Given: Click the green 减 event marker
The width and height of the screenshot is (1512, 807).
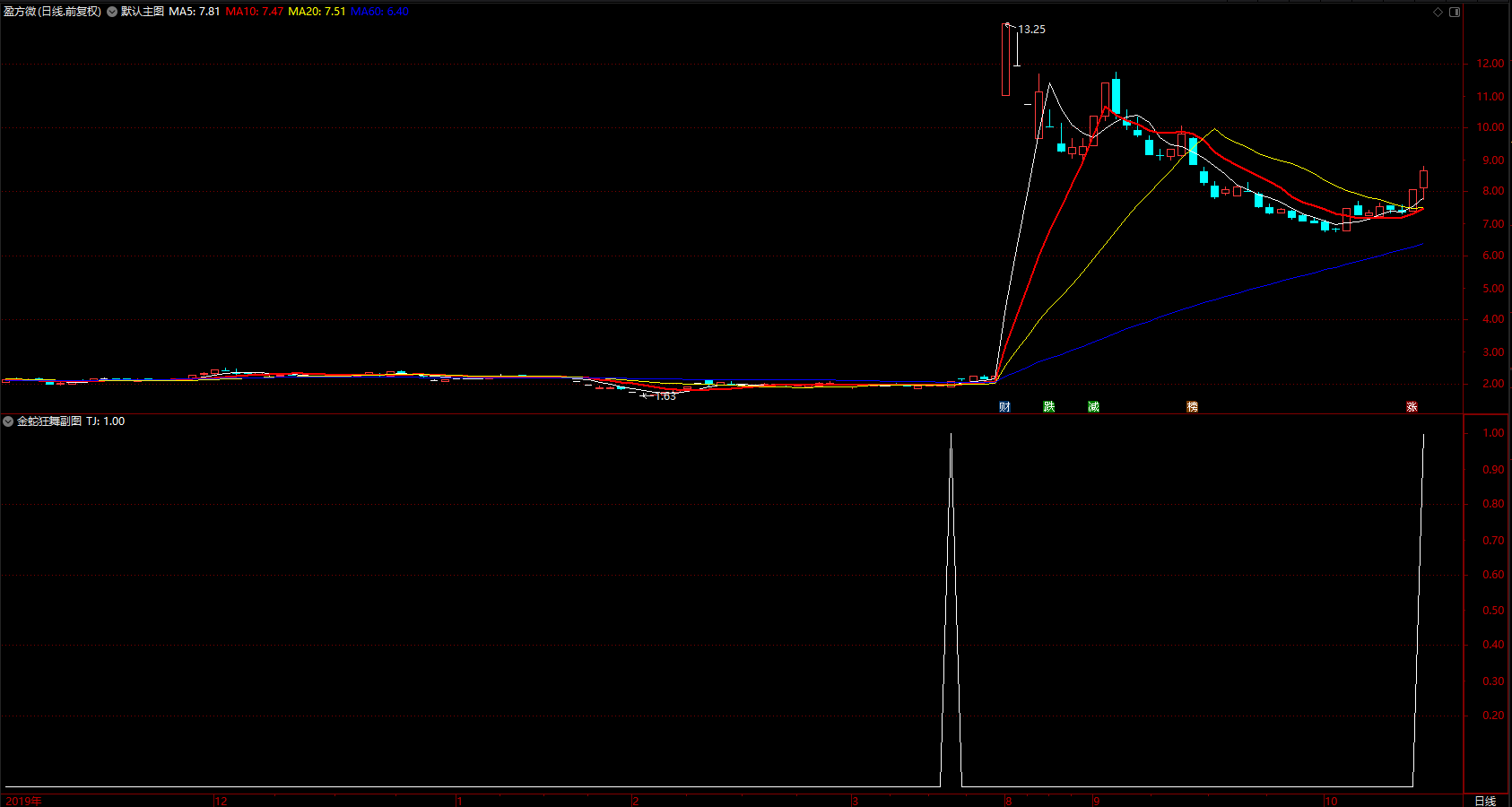Looking at the screenshot, I should click(1093, 407).
